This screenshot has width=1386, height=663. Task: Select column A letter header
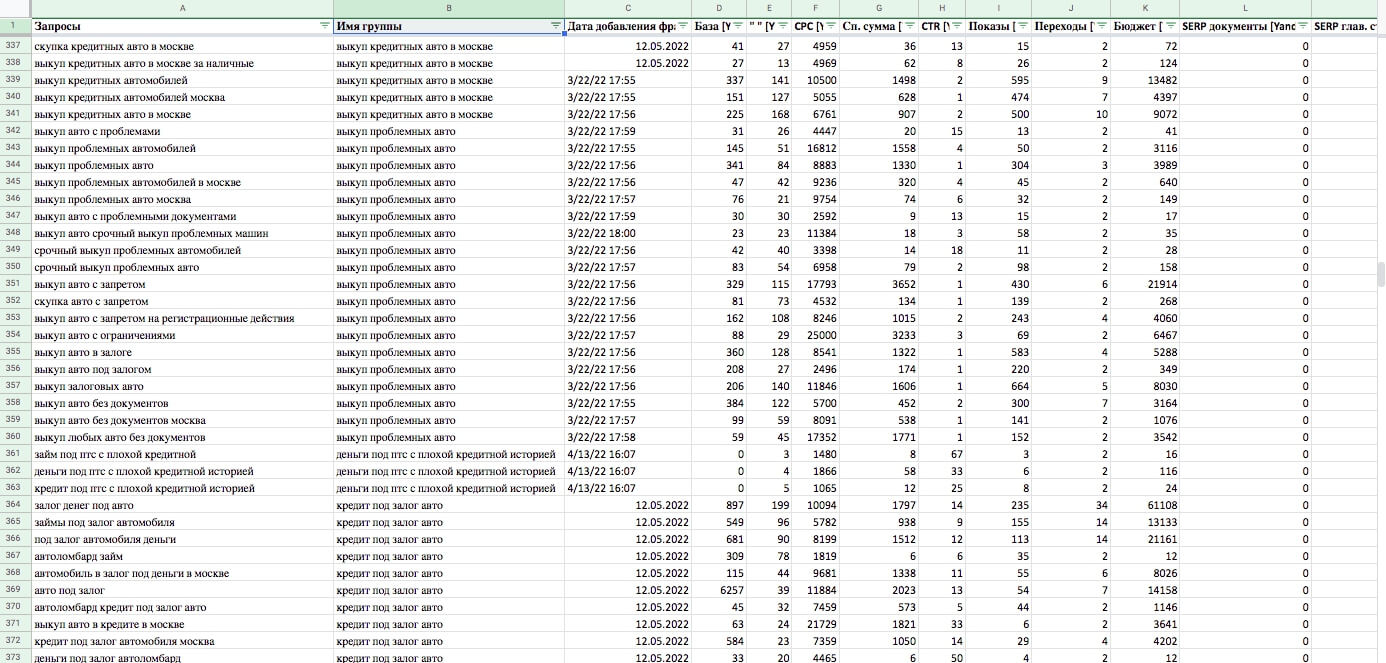(x=182, y=8)
